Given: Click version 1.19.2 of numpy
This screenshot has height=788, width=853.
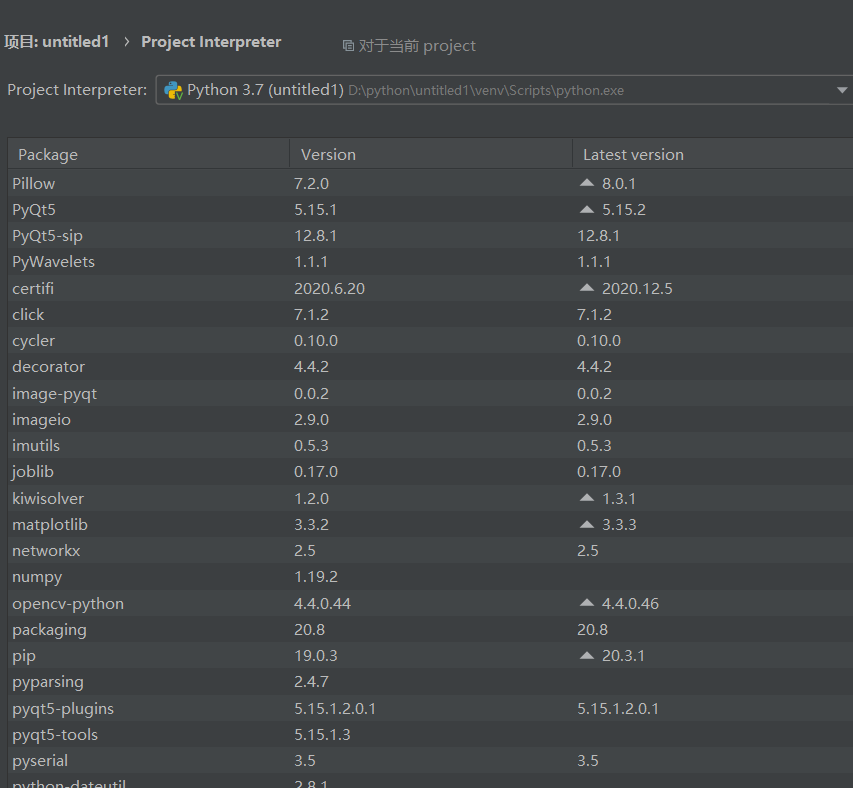Looking at the screenshot, I should pos(316,577).
